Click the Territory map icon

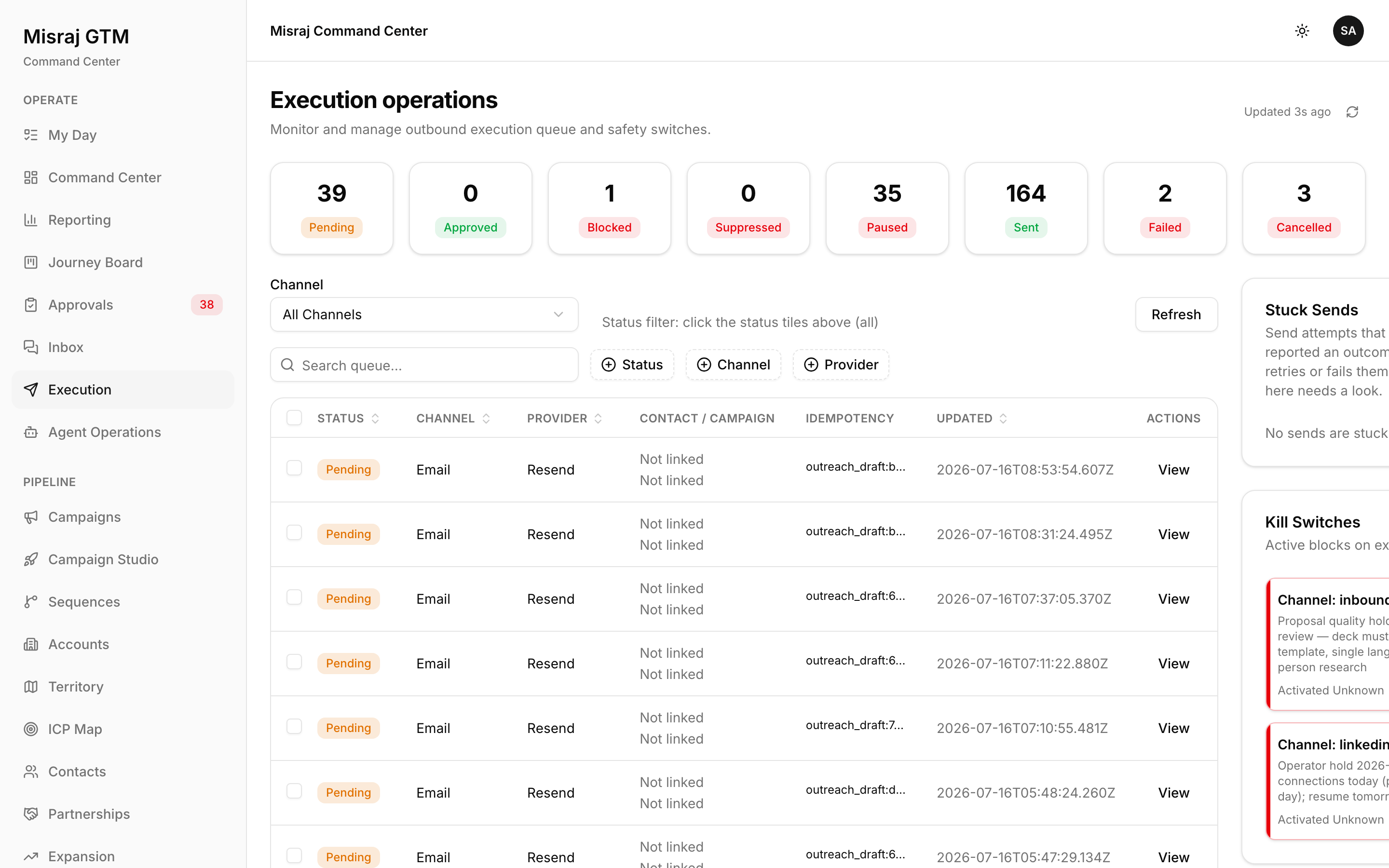click(31, 687)
